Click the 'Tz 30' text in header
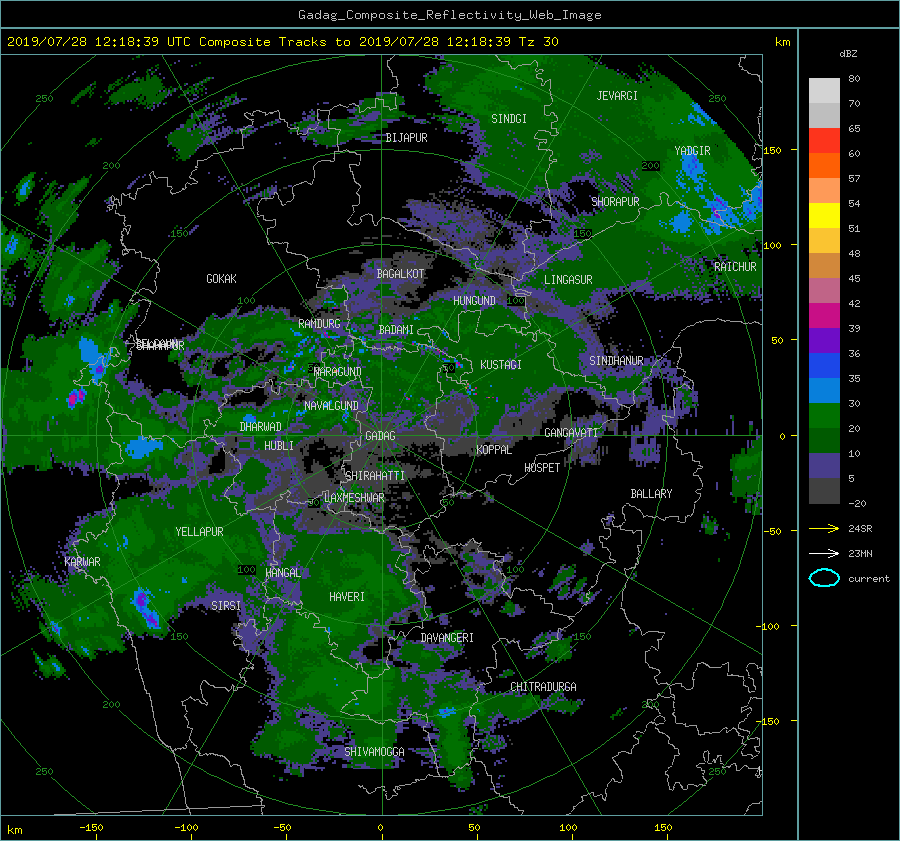 538,42
